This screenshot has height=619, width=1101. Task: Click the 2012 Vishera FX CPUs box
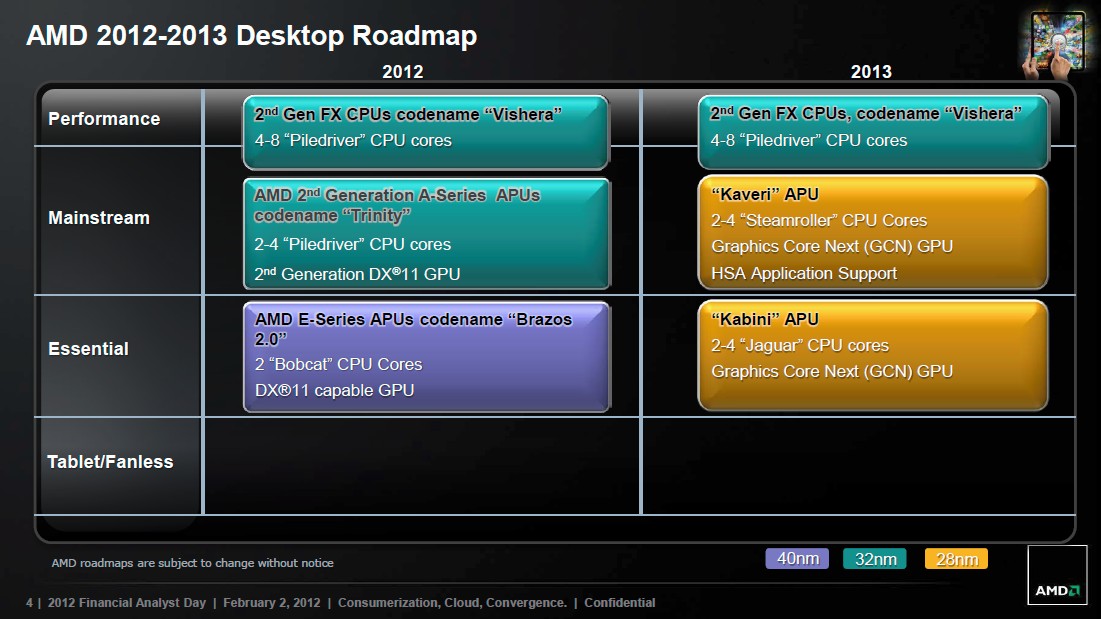click(426, 133)
